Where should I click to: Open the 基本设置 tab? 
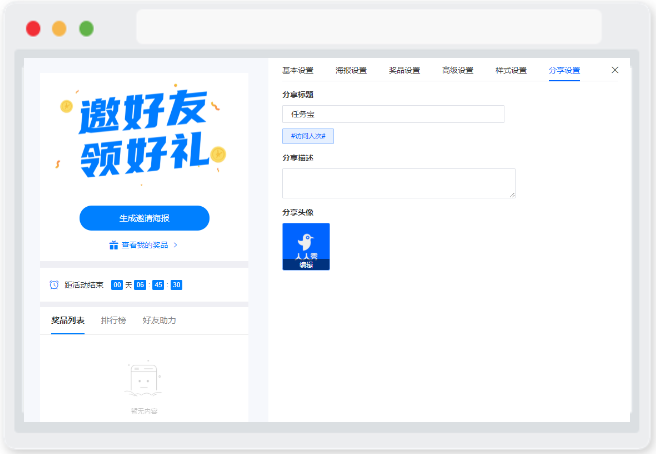coord(297,70)
